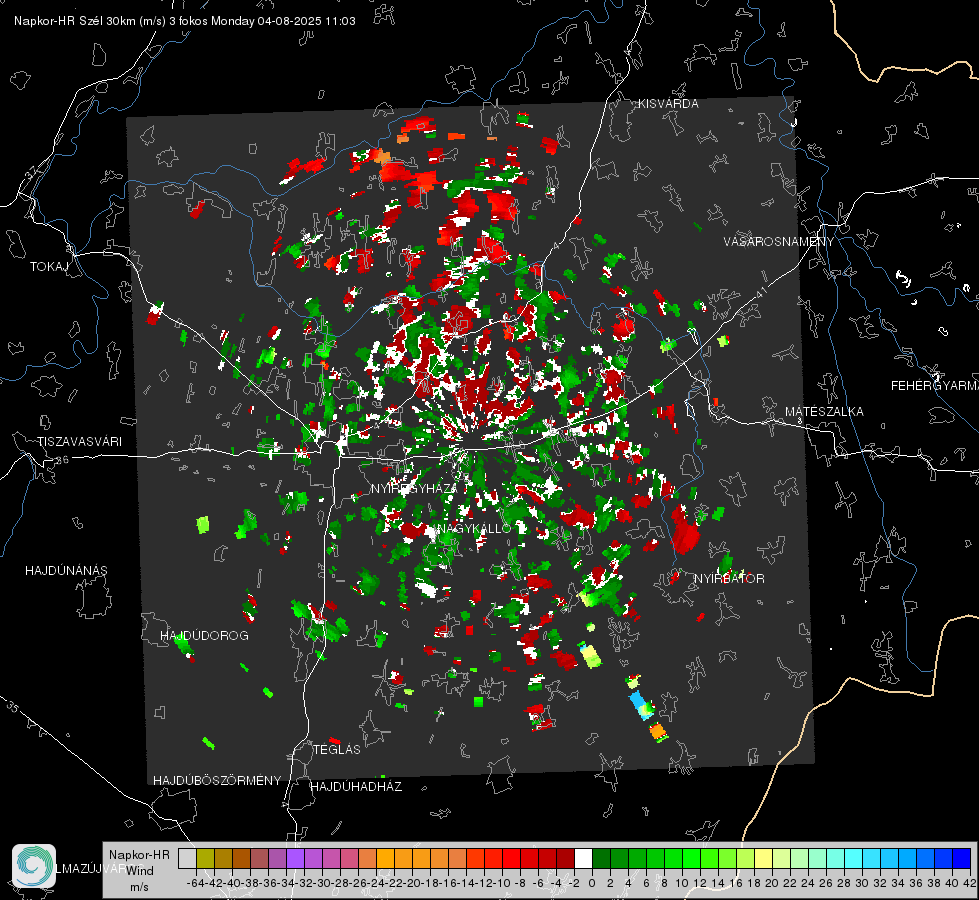
Task: Select the cyan swatch between 28 and 30
Action: [853, 859]
